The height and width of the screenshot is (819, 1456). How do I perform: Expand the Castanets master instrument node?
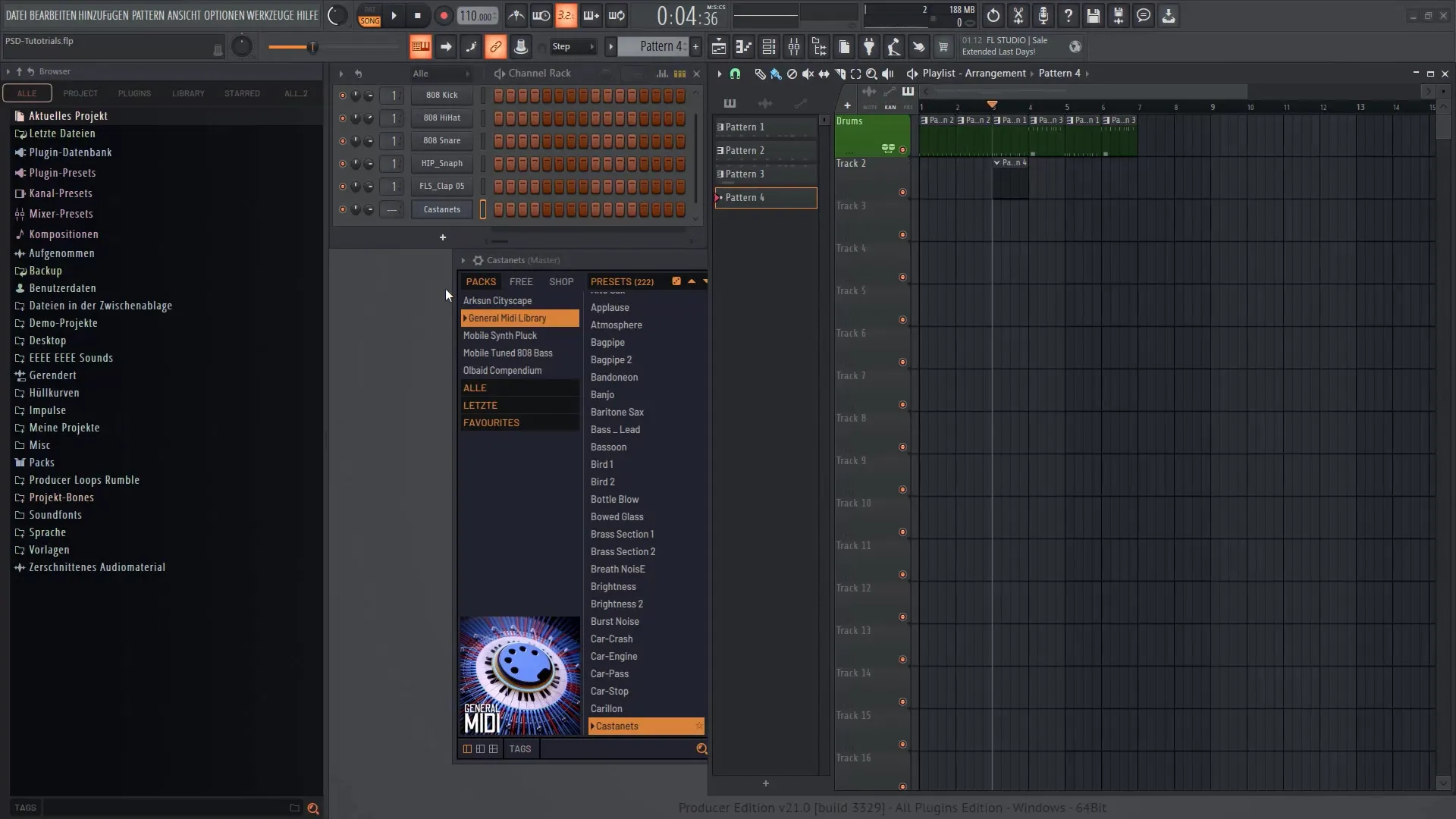point(462,260)
